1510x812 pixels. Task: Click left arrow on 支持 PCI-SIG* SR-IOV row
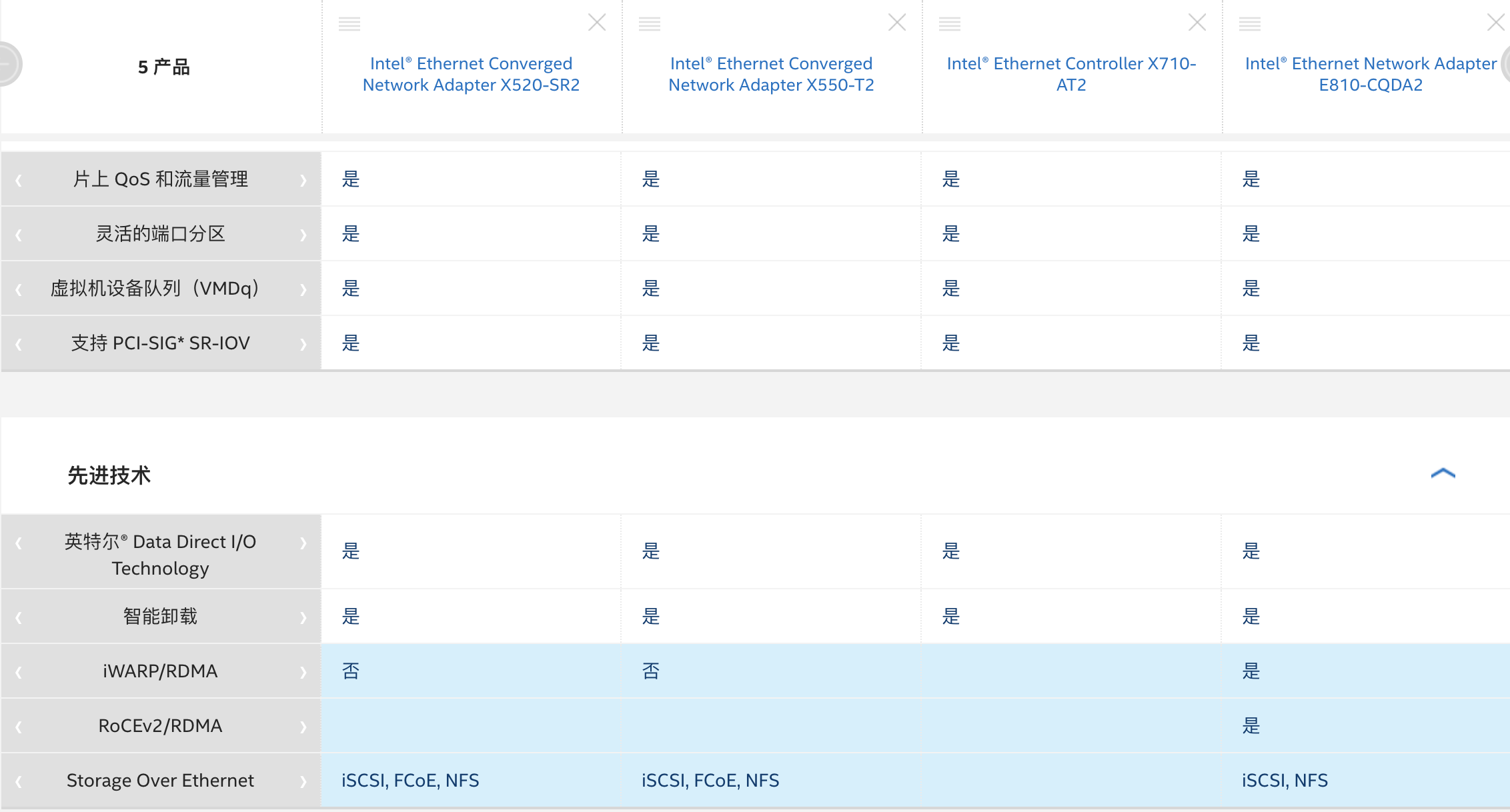[19, 344]
